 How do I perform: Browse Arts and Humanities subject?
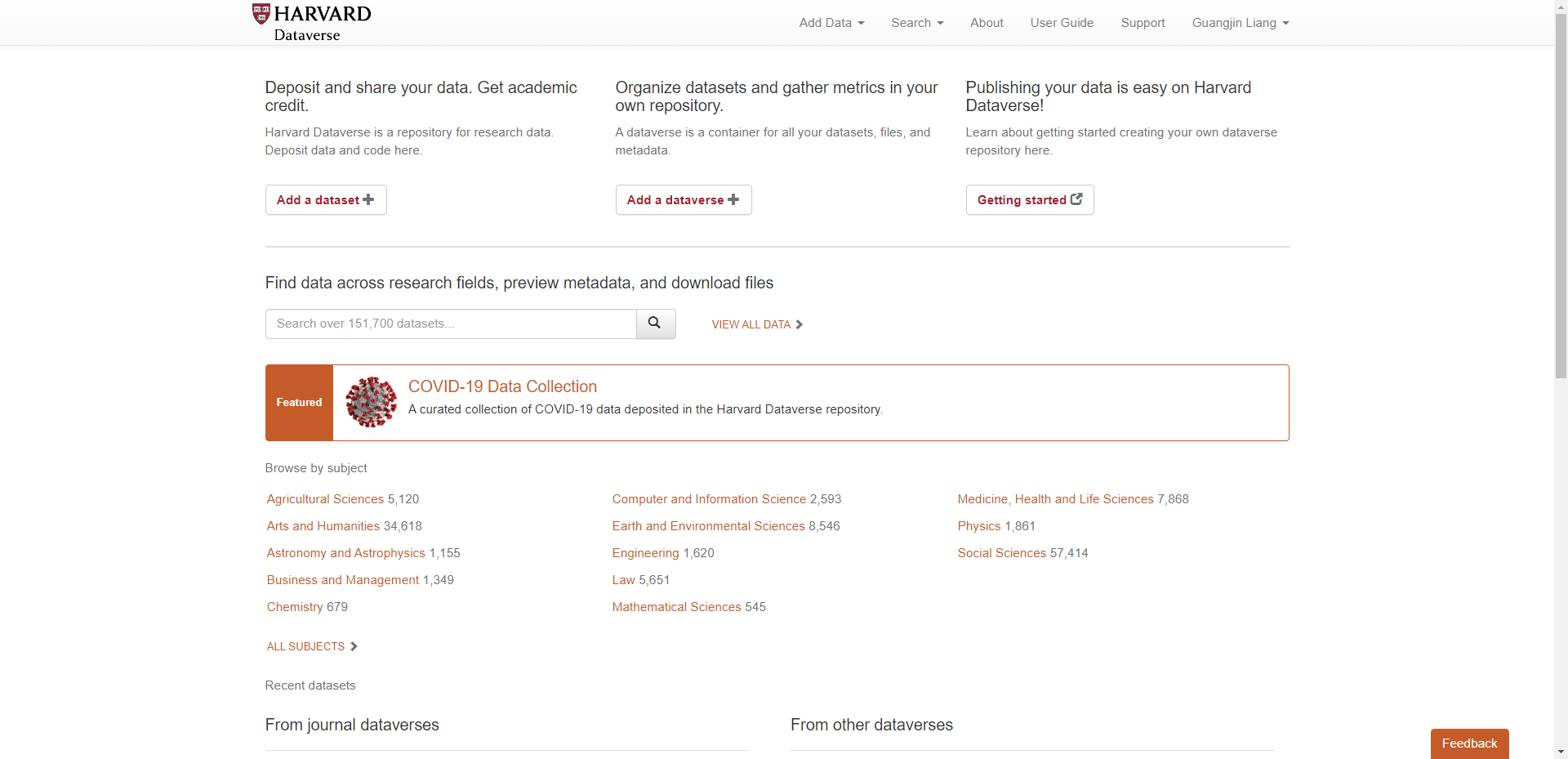coord(323,526)
